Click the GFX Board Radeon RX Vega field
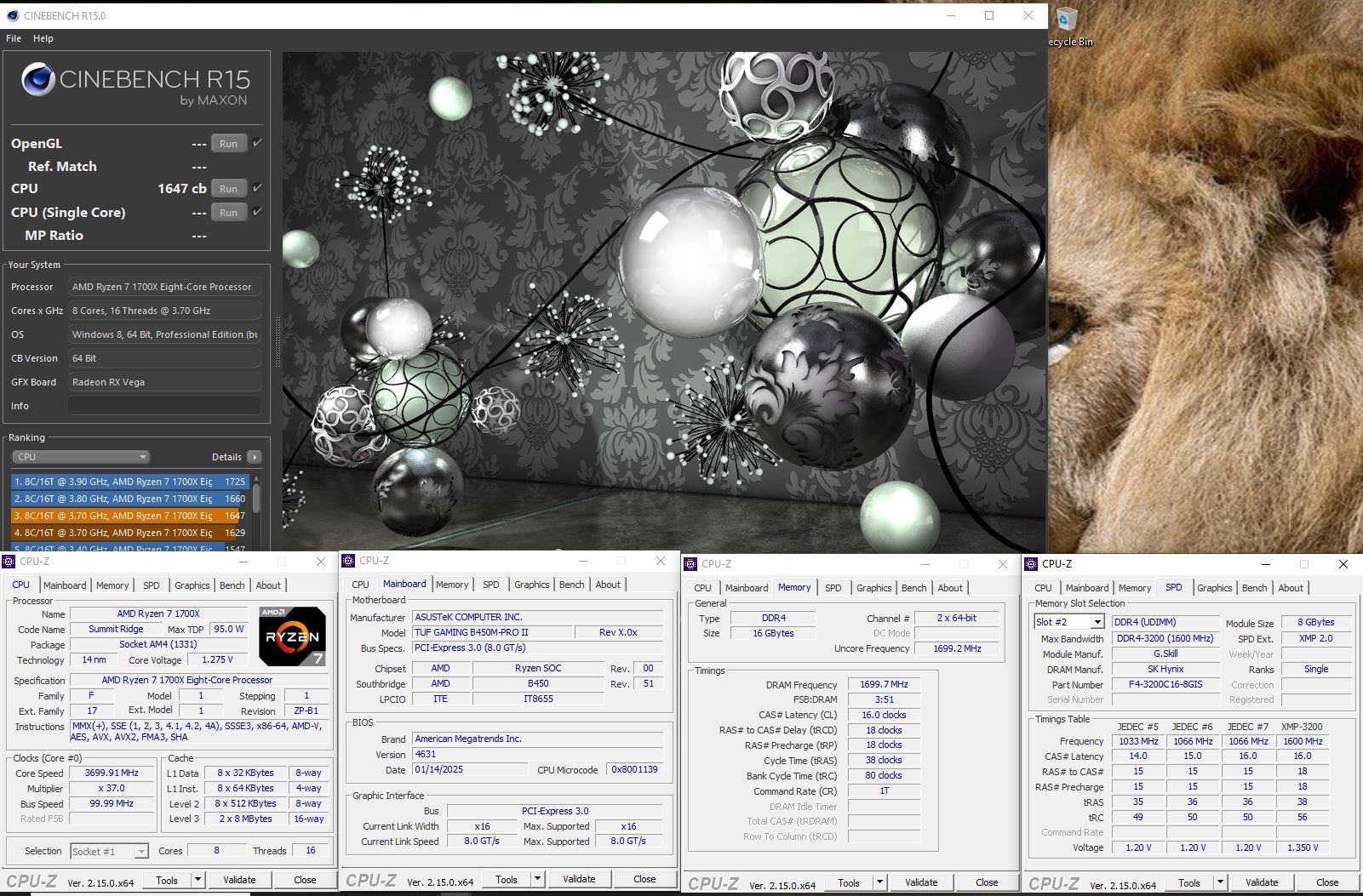The width and height of the screenshot is (1363, 896). [x=164, y=382]
